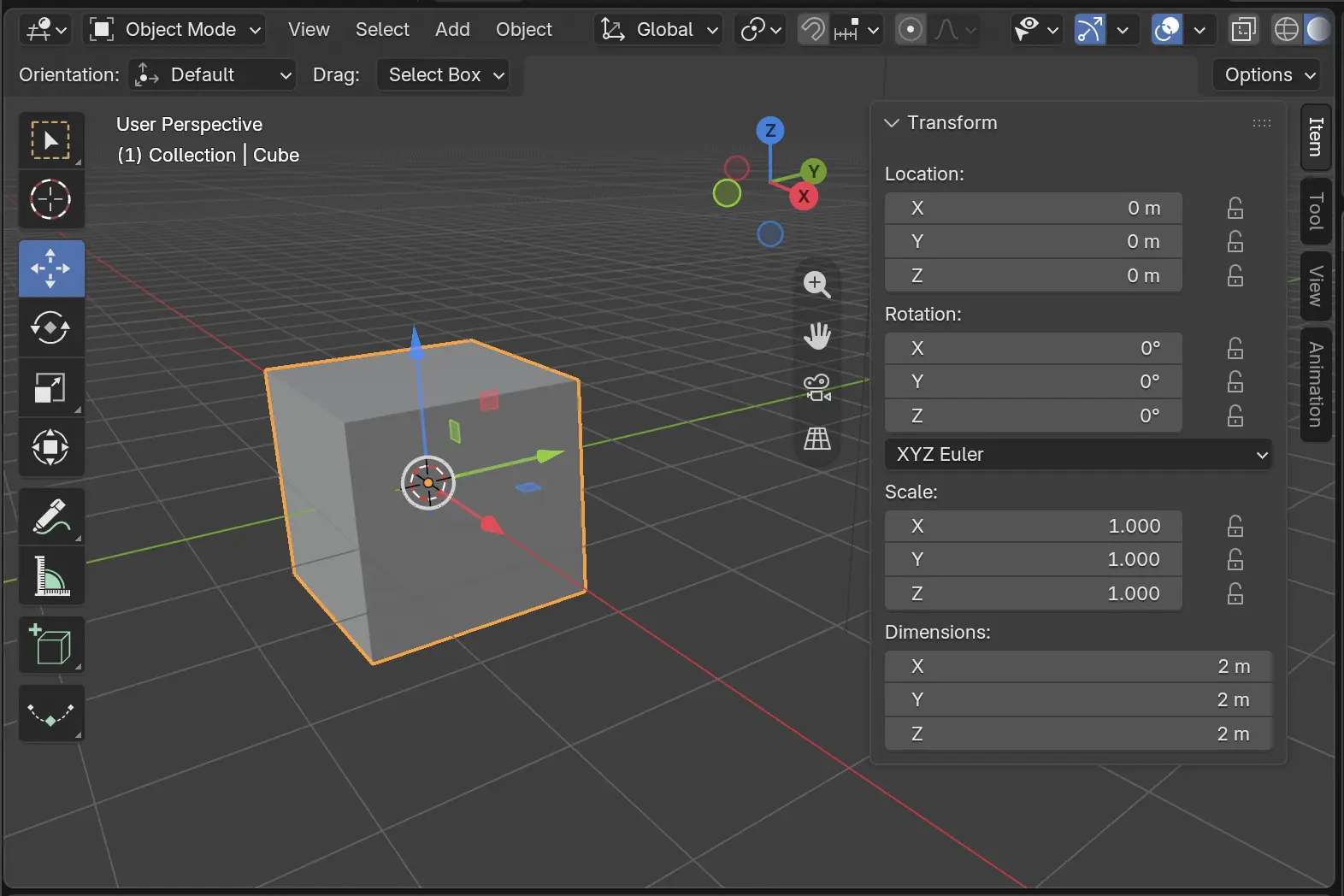Screen dimensions: 1344x896
Task: Click the negative Z axis gizmo circle
Action: pyautogui.click(x=770, y=233)
